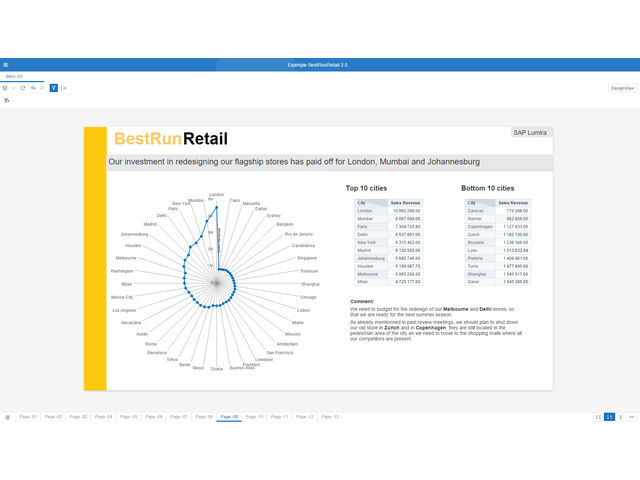This screenshot has width=640, height=480.
Task: Switch to Page-13 tab
Action: pyautogui.click(x=329, y=416)
